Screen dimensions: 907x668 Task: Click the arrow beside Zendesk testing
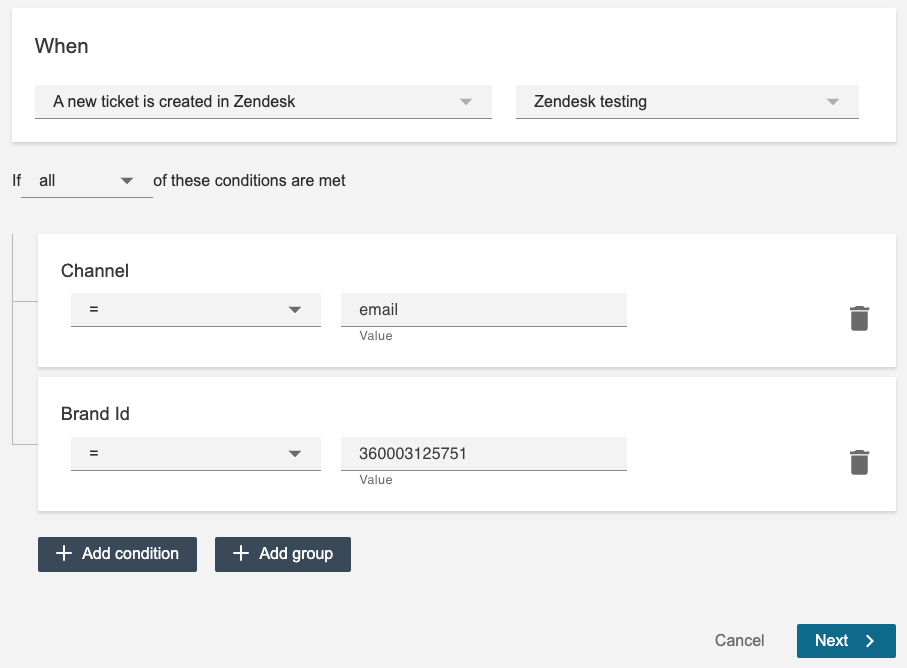tap(832, 102)
